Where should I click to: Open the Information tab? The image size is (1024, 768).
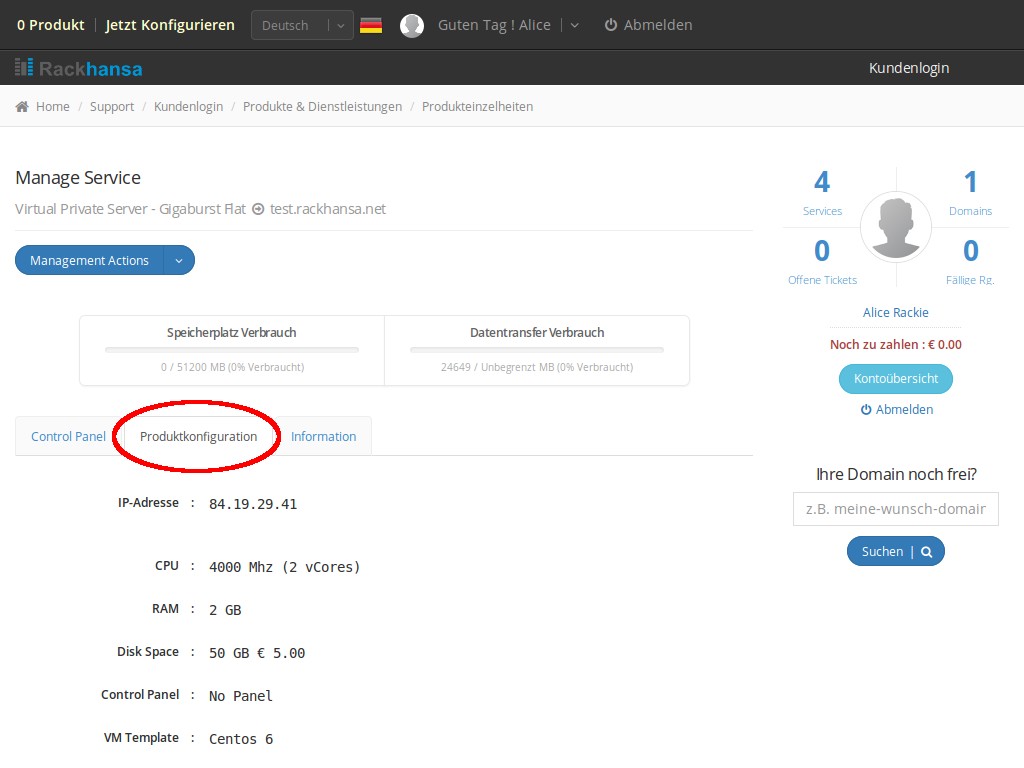click(323, 436)
